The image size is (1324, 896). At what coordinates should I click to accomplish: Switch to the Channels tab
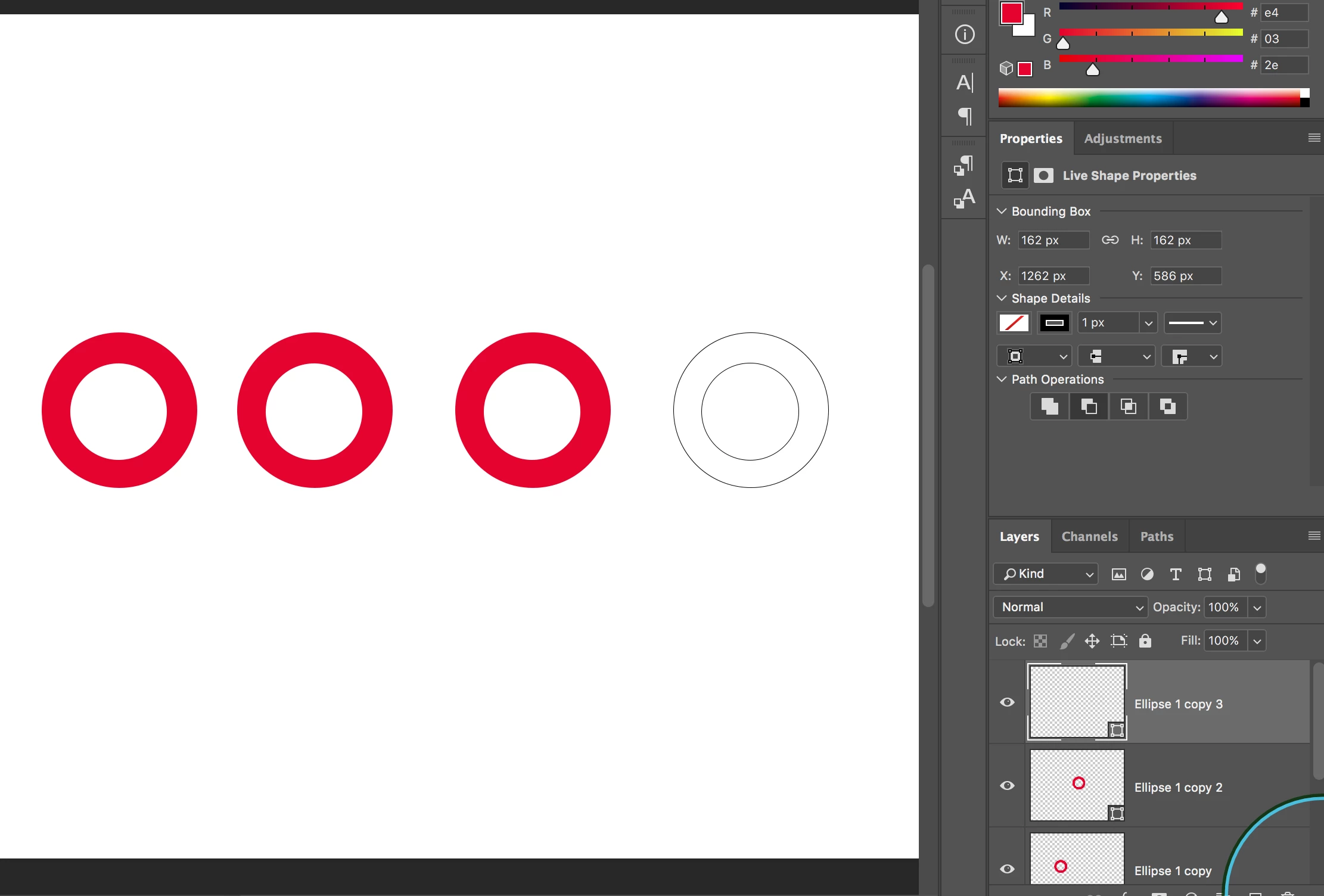(x=1089, y=537)
